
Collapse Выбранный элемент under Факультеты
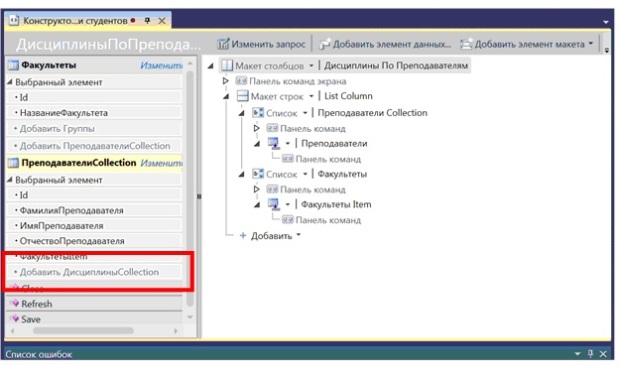[10, 82]
